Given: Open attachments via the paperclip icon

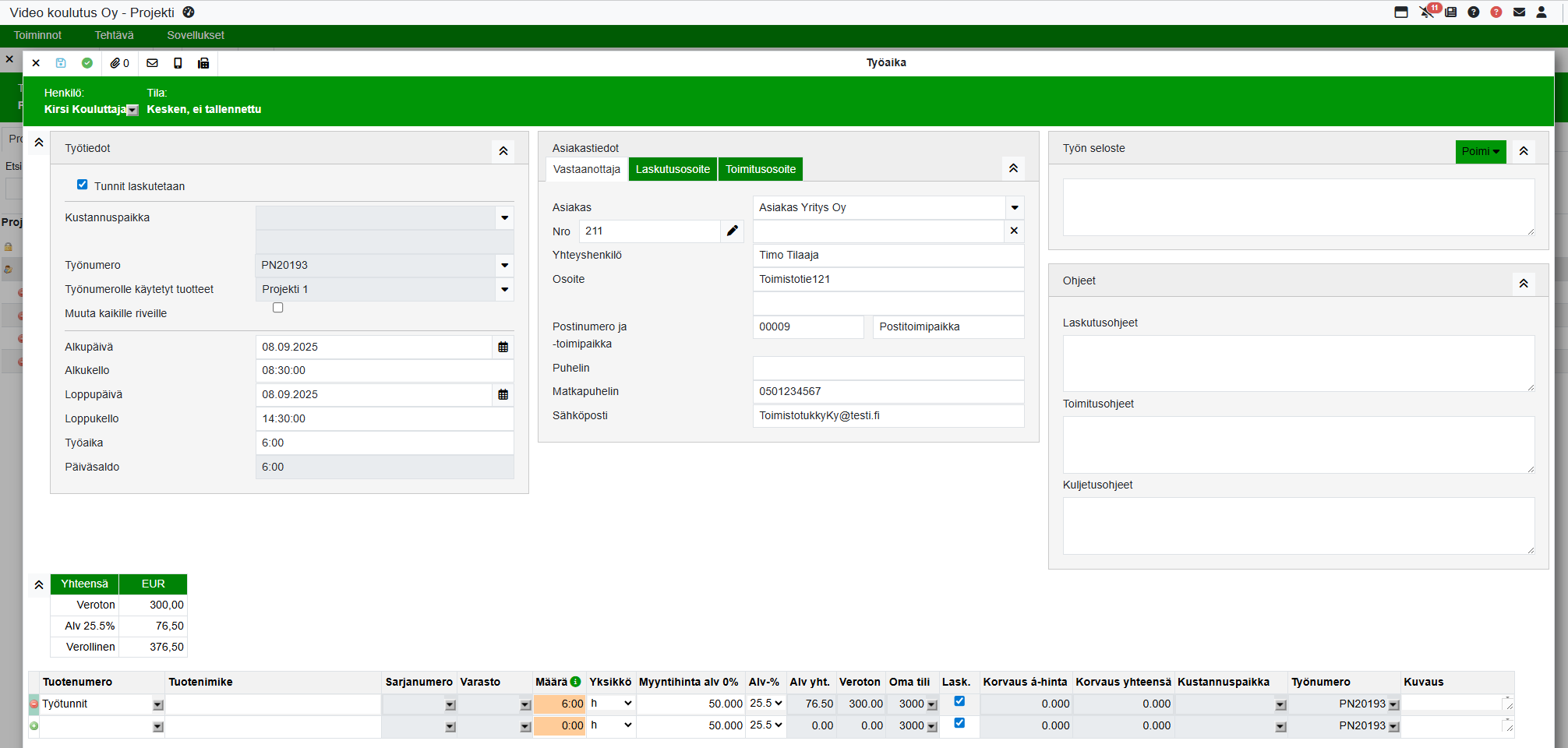Looking at the screenshot, I should pos(116,63).
